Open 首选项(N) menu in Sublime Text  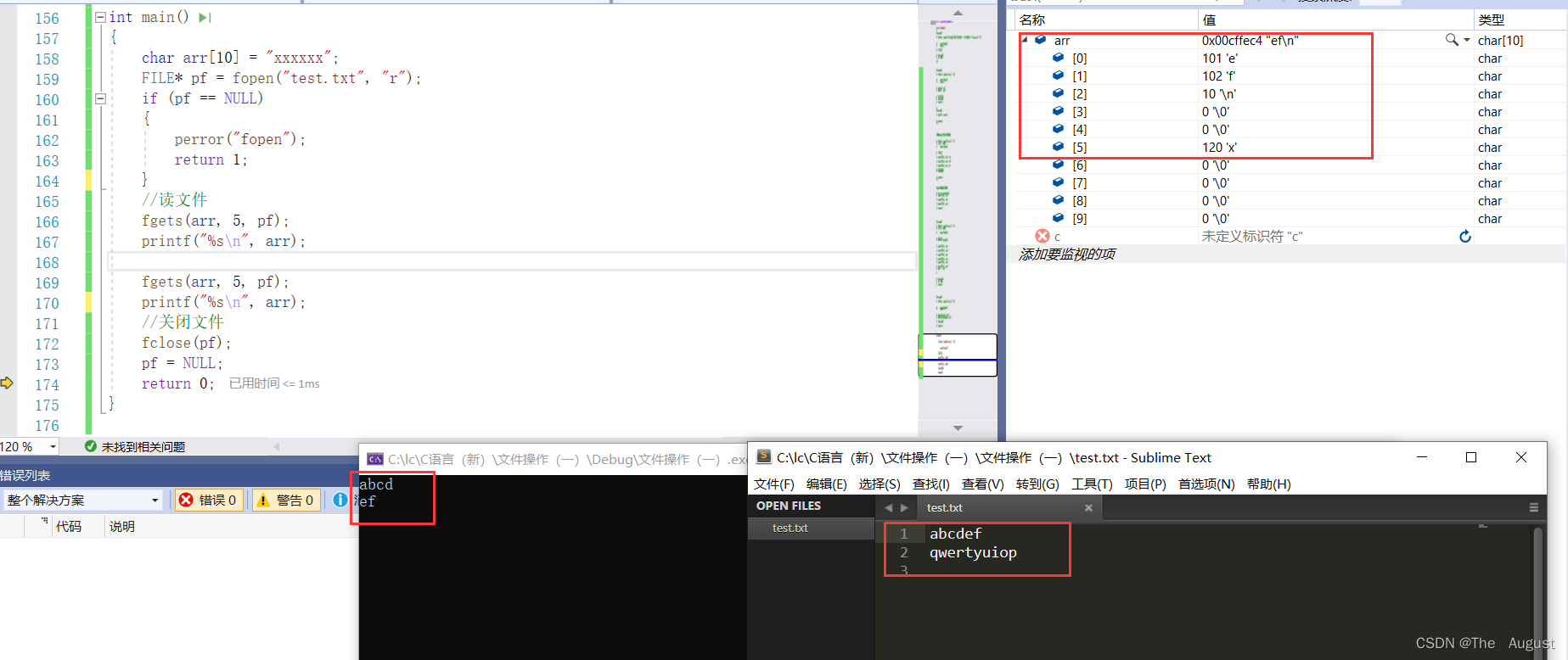click(1206, 484)
